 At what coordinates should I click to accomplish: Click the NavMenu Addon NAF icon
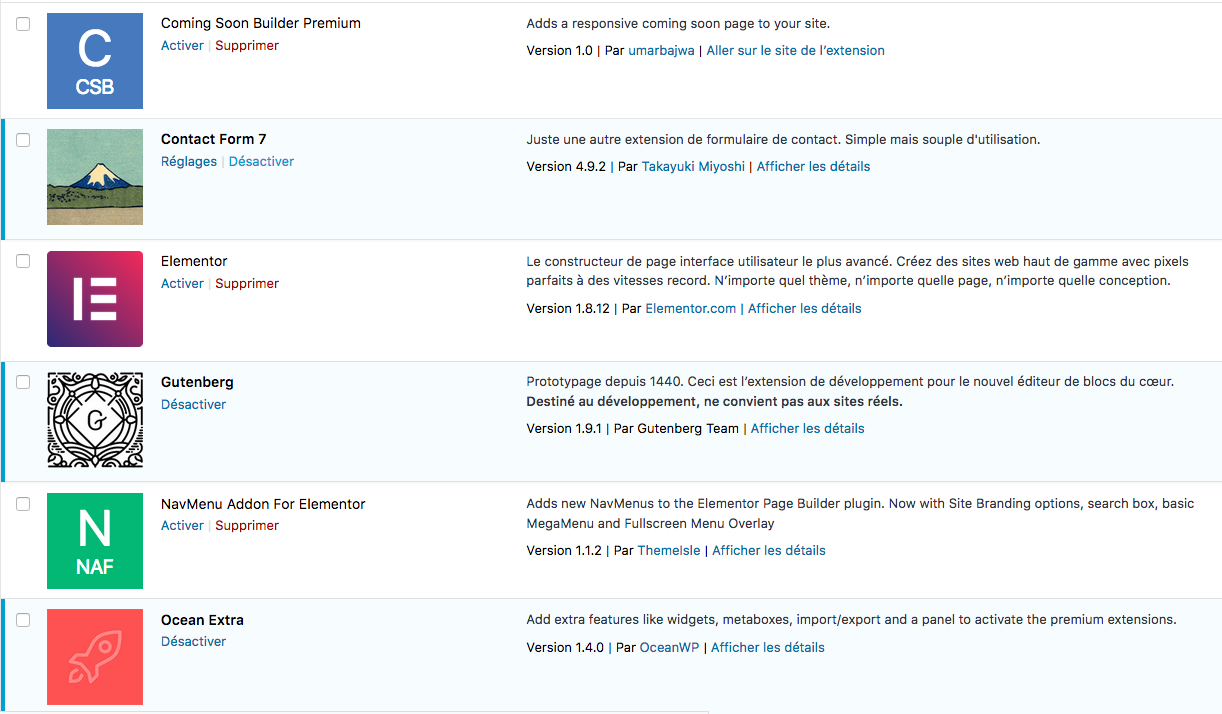click(95, 541)
